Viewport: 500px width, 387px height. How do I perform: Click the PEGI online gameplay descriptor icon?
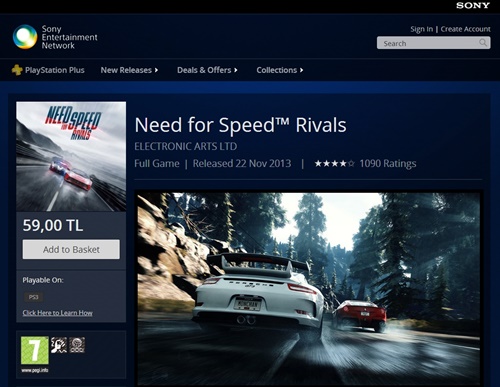coord(77,345)
